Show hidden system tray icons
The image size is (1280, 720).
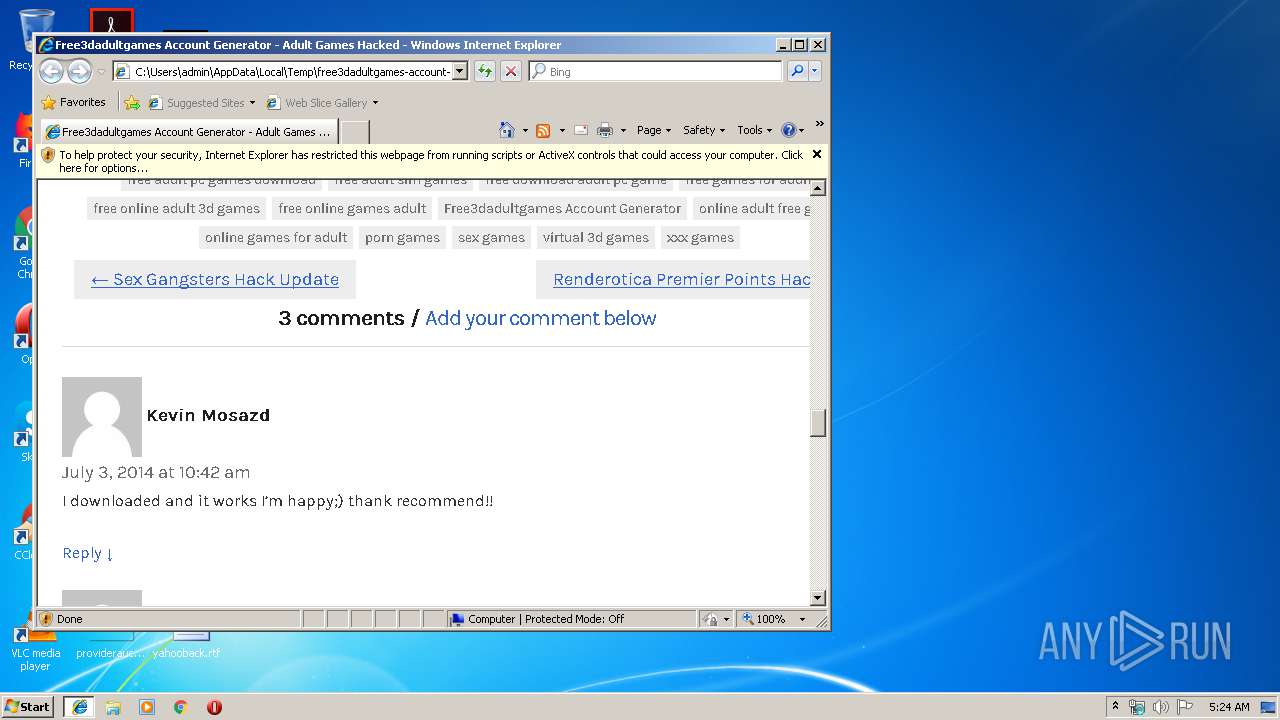point(1116,707)
